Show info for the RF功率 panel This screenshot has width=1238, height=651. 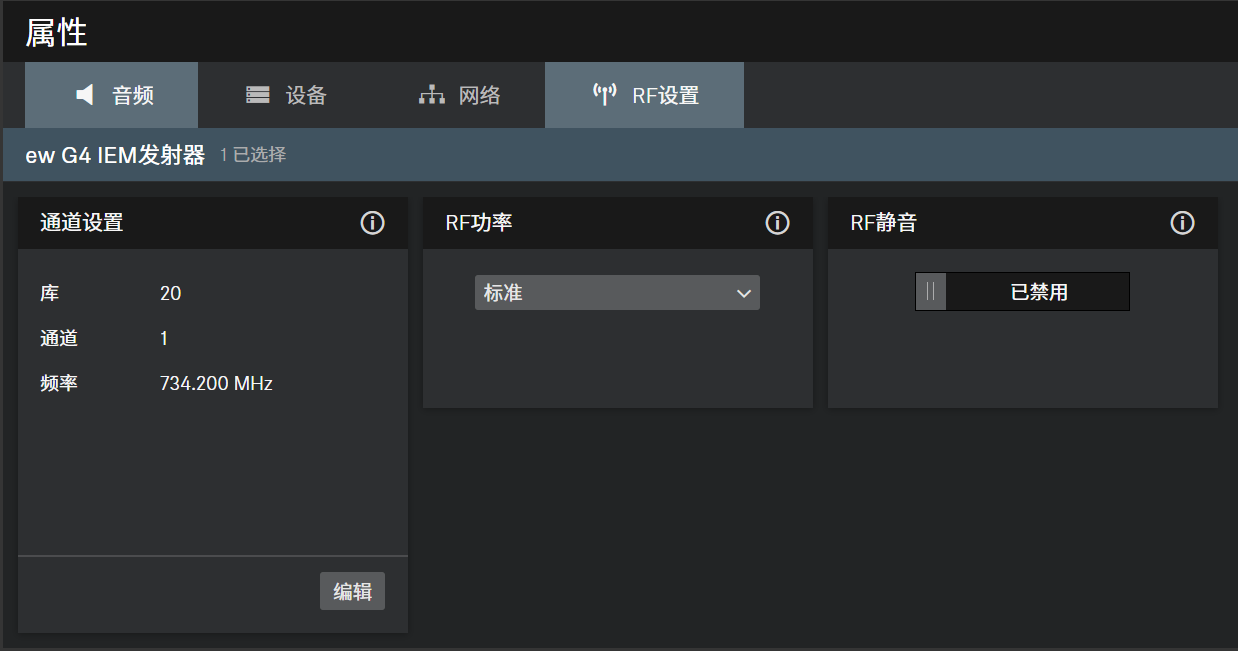point(777,223)
